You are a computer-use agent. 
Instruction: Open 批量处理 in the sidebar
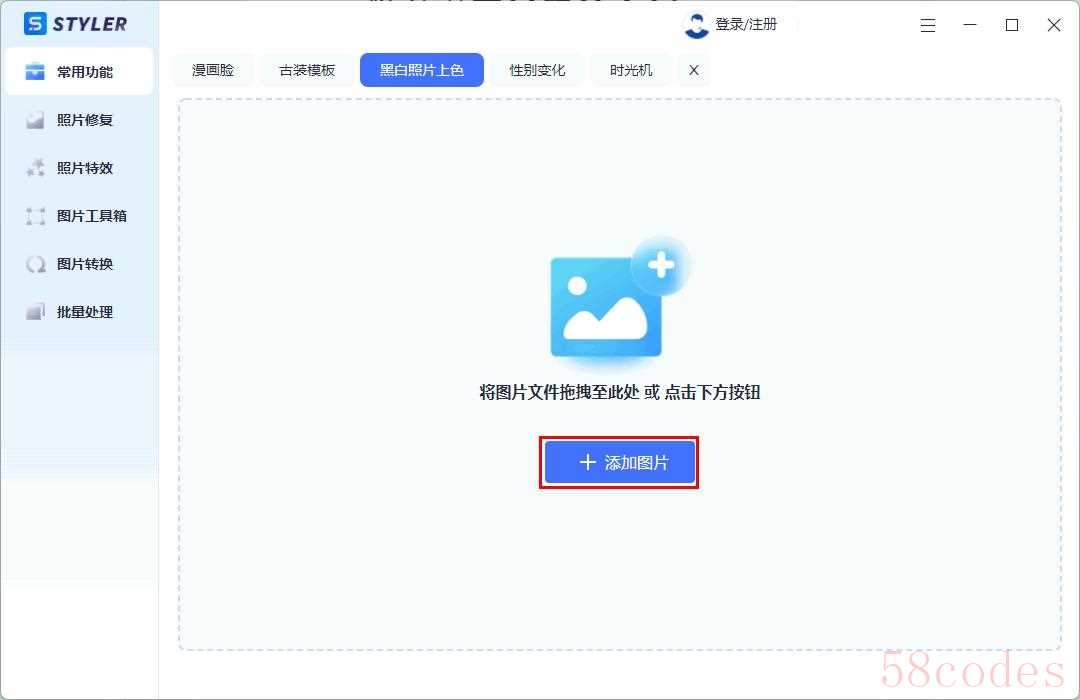click(79, 312)
